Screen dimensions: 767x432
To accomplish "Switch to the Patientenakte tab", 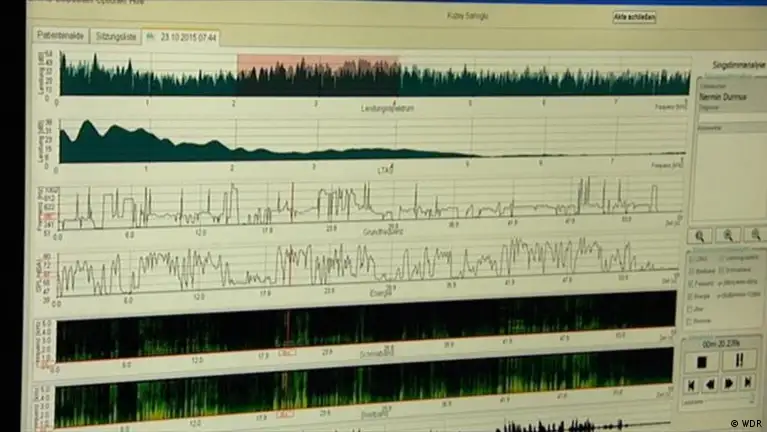I will tap(58, 36).
